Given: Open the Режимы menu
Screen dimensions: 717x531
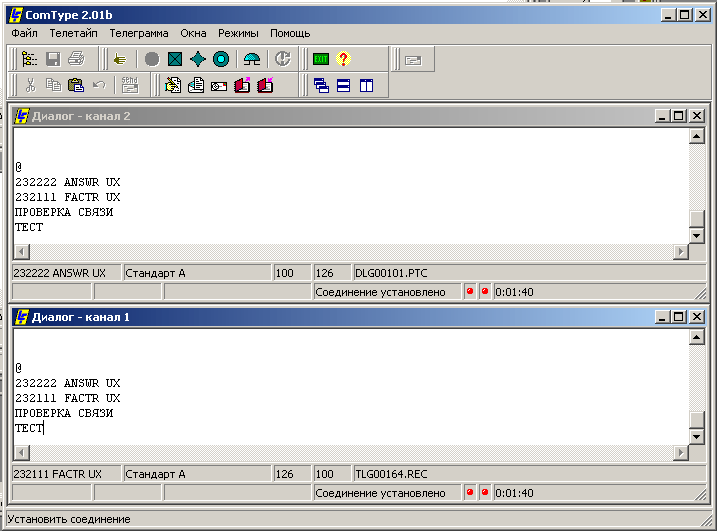Looking at the screenshot, I should click(x=238, y=33).
